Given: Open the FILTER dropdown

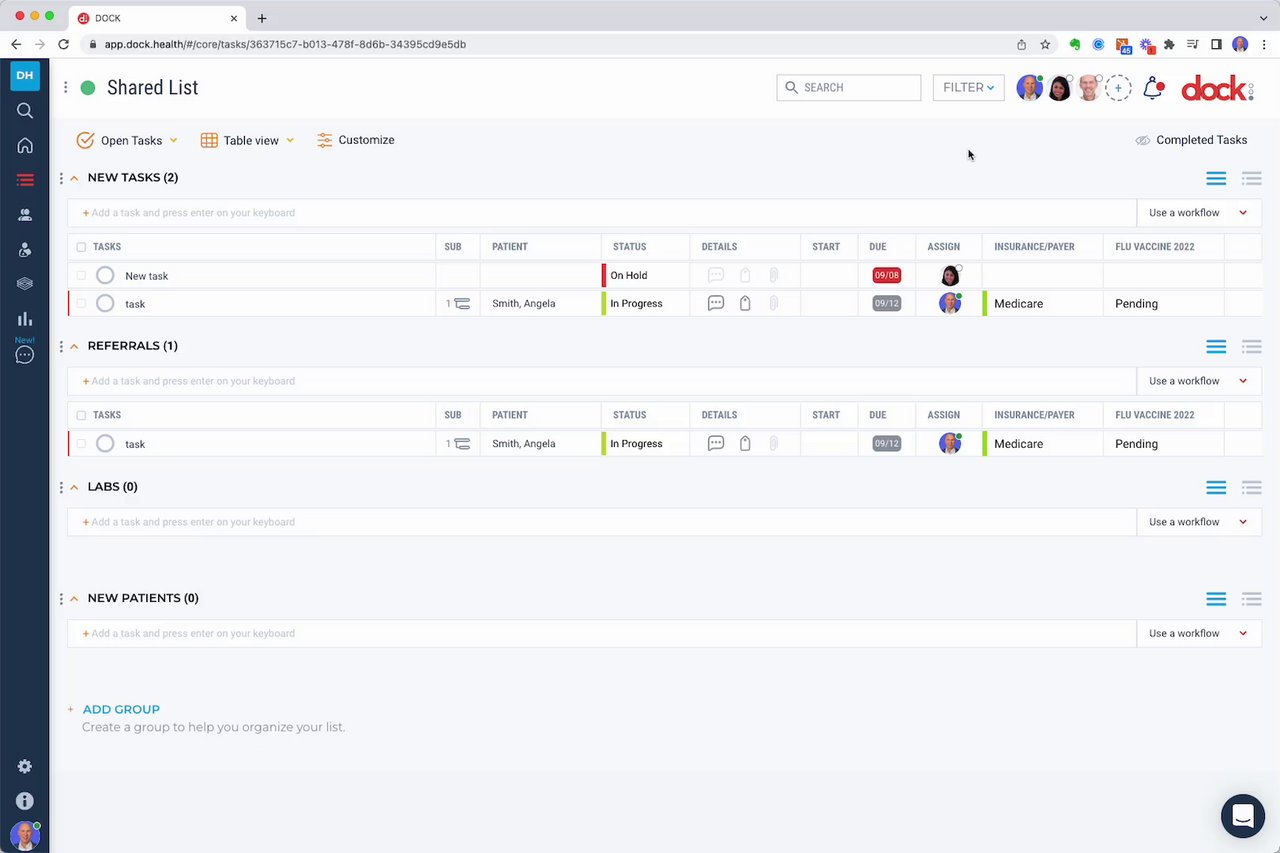Looking at the screenshot, I should point(968,88).
